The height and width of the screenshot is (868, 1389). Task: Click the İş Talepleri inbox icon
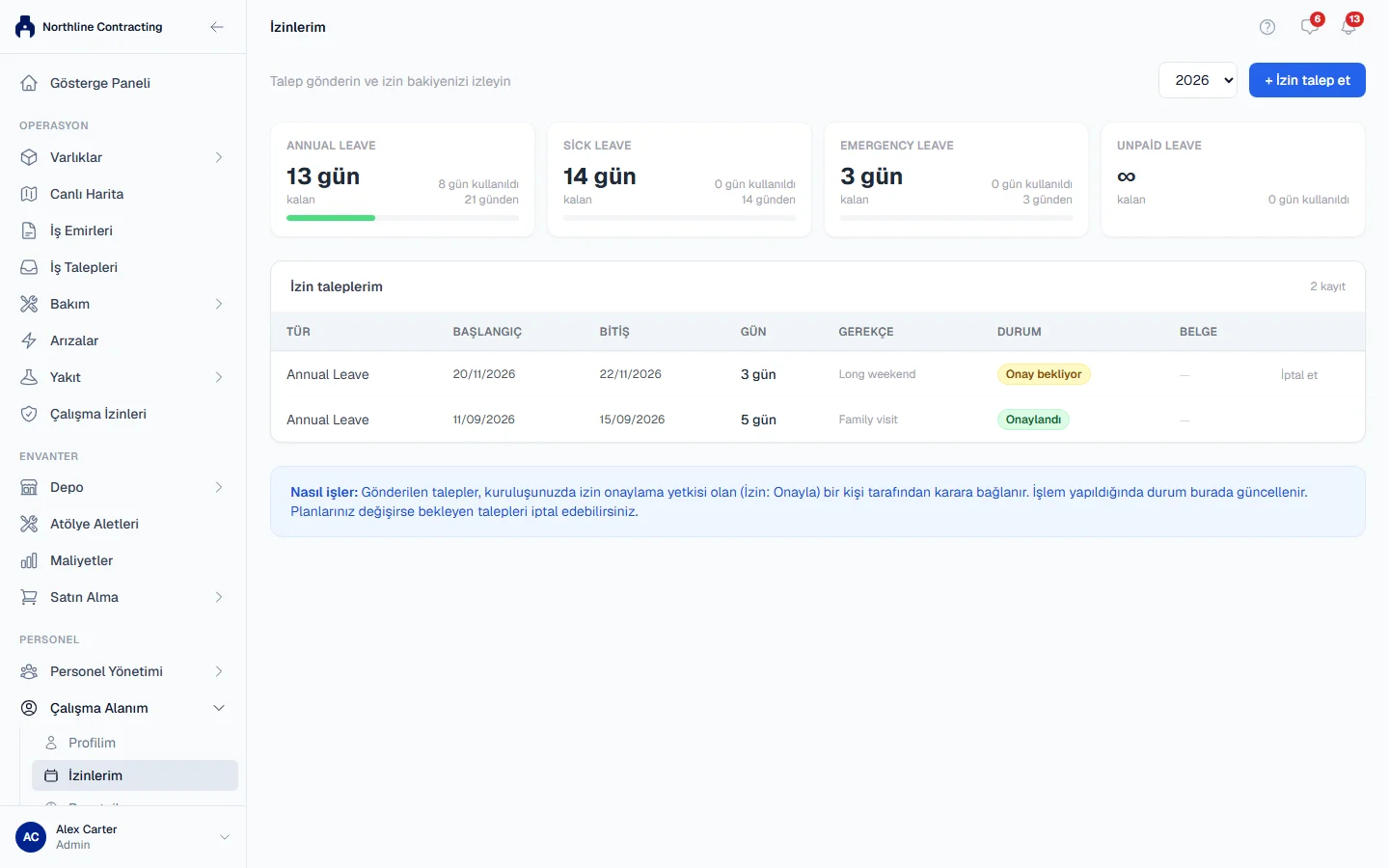29,267
